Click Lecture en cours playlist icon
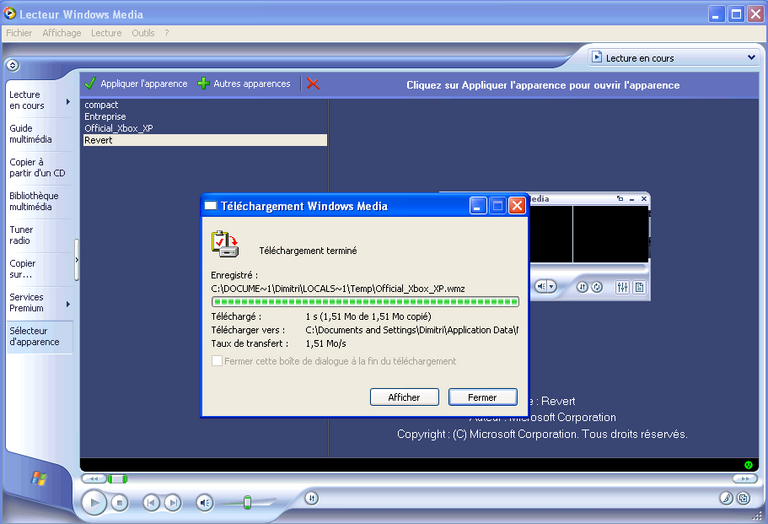 597,57
